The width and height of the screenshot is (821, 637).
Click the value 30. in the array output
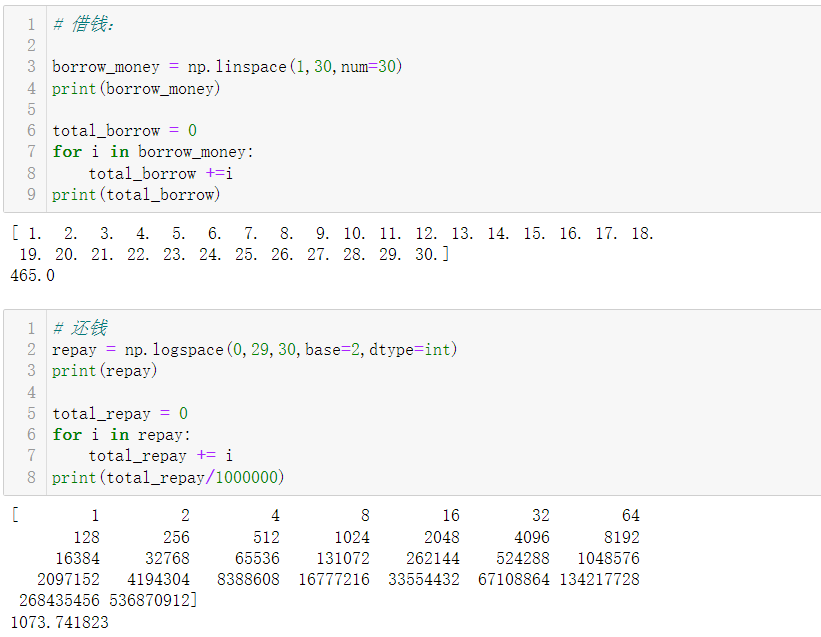[x=426, y=254]
